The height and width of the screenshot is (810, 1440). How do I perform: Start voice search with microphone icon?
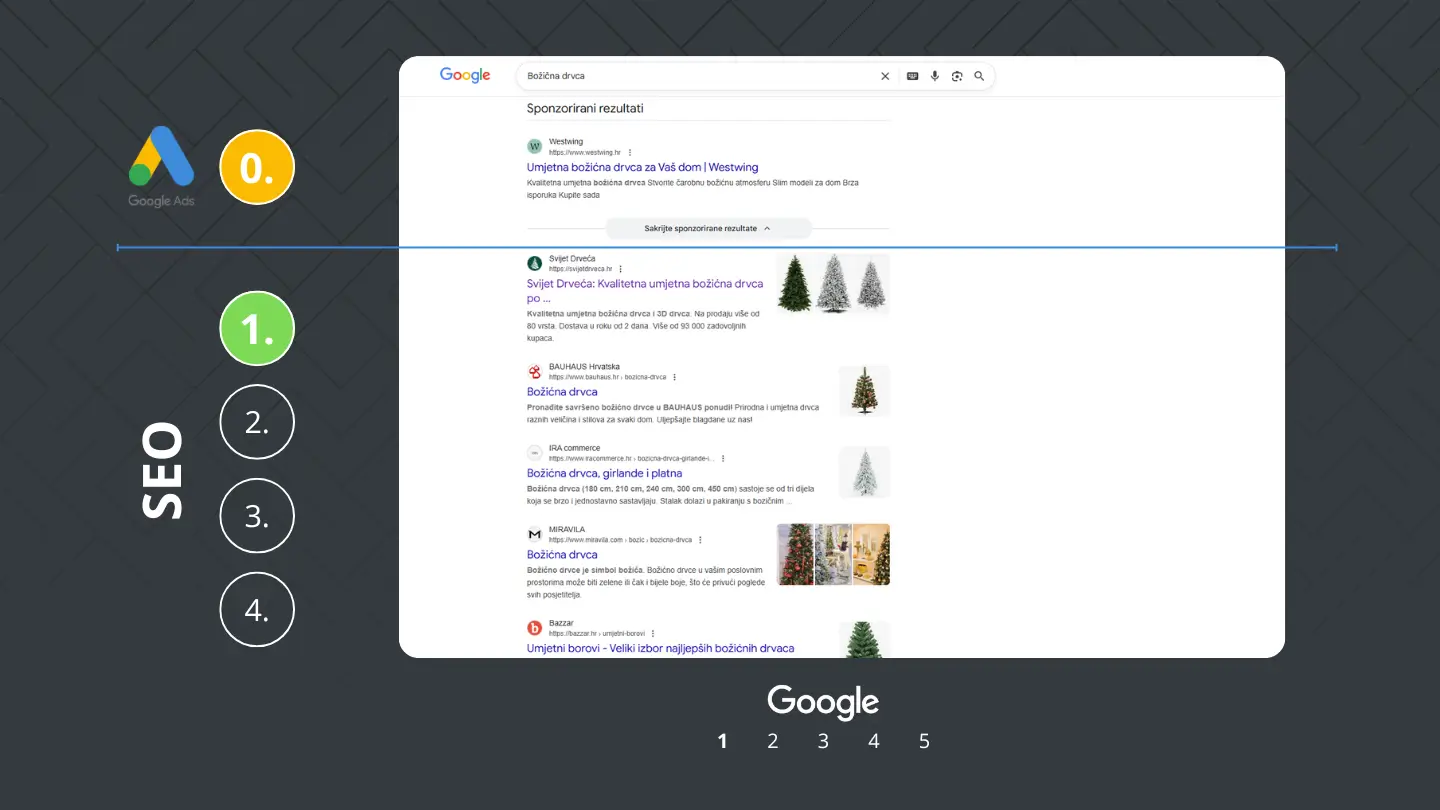(x=935, y=76)
